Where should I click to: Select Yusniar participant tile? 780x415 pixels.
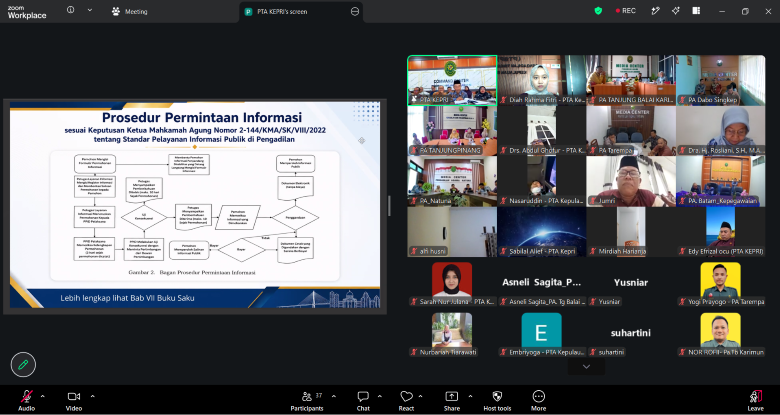click(x=631, y=283)
